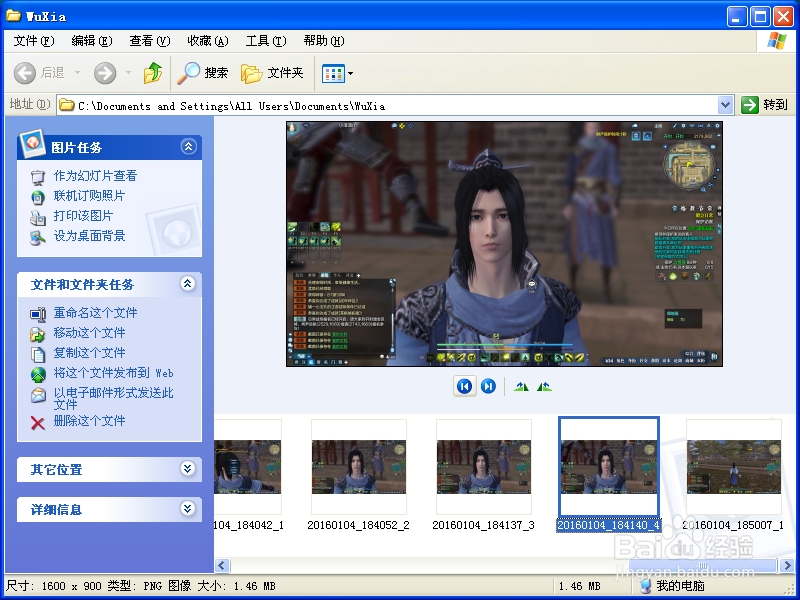800x600 pixels.
Task: Click the 我的电脑 status bar icon
Action: click(645, 586)
